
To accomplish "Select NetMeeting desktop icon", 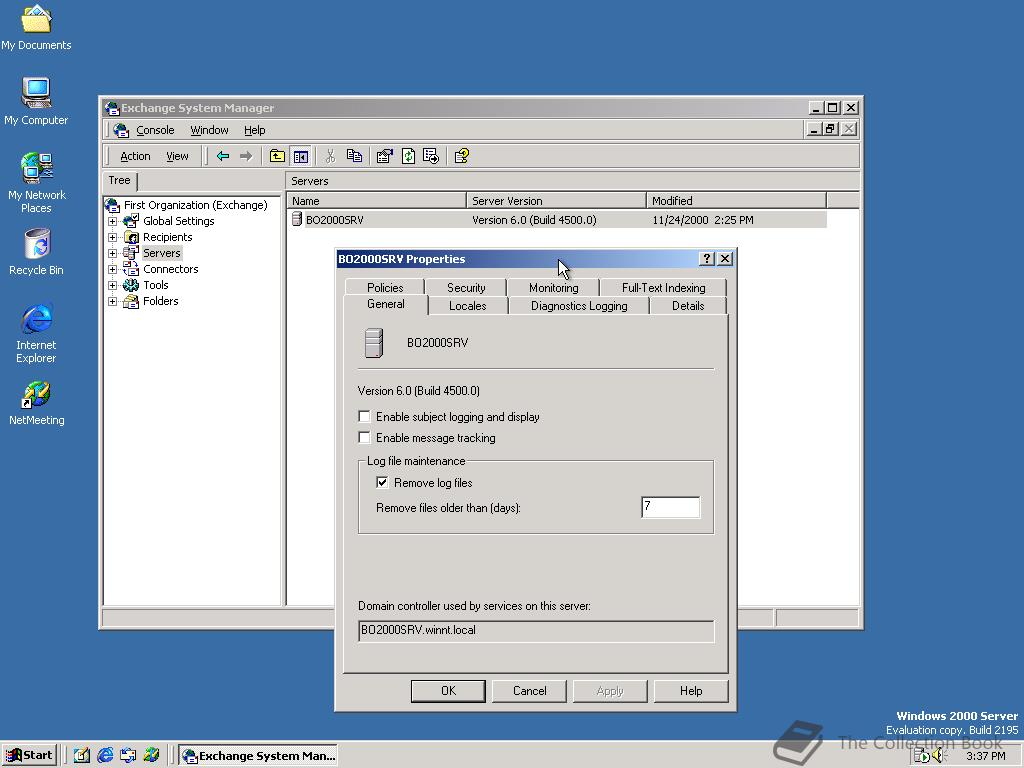I will tap(36, 404).
